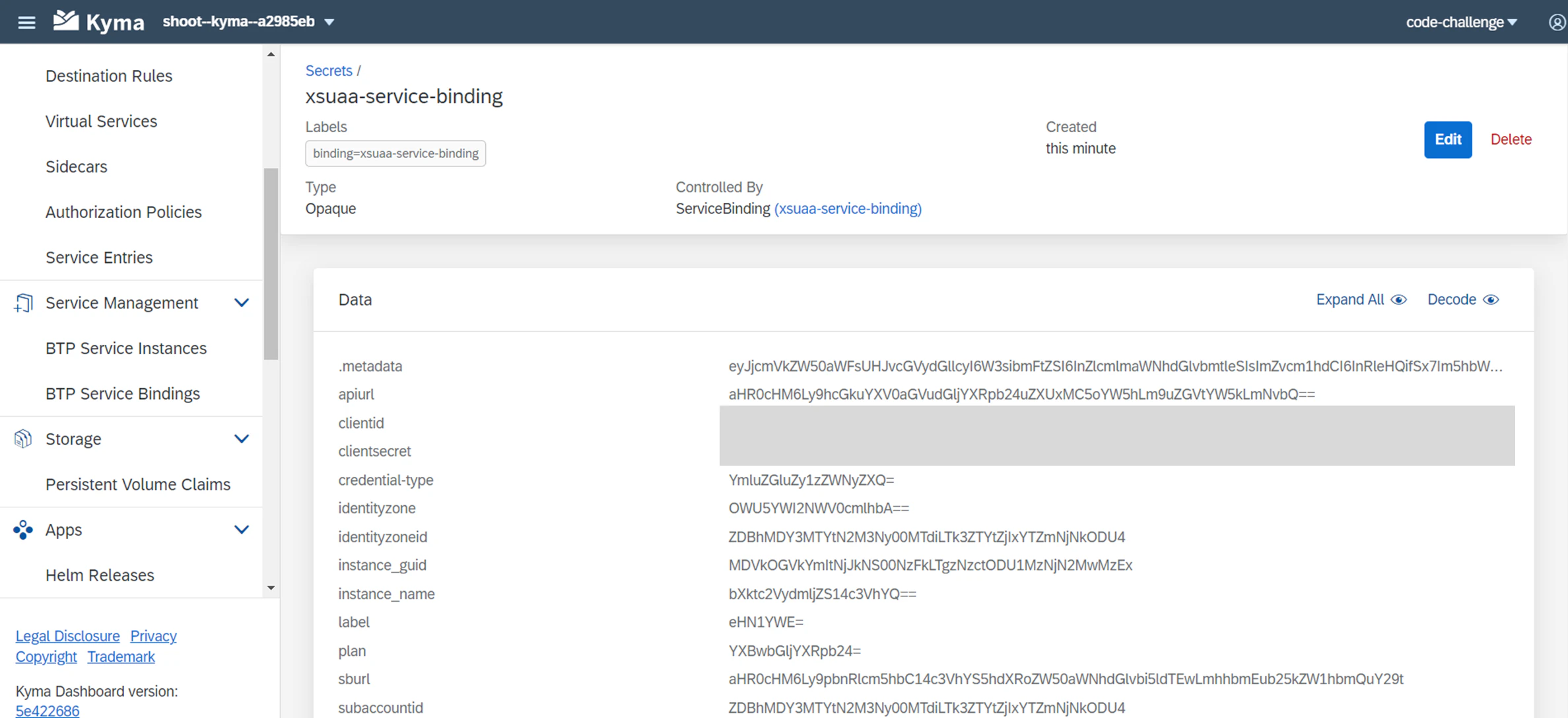1568x718 pixels.
Task: Open the shoot--kyma--a2985eb cluster dropdown
Action: pyautogui.click(x=248, y=22)
